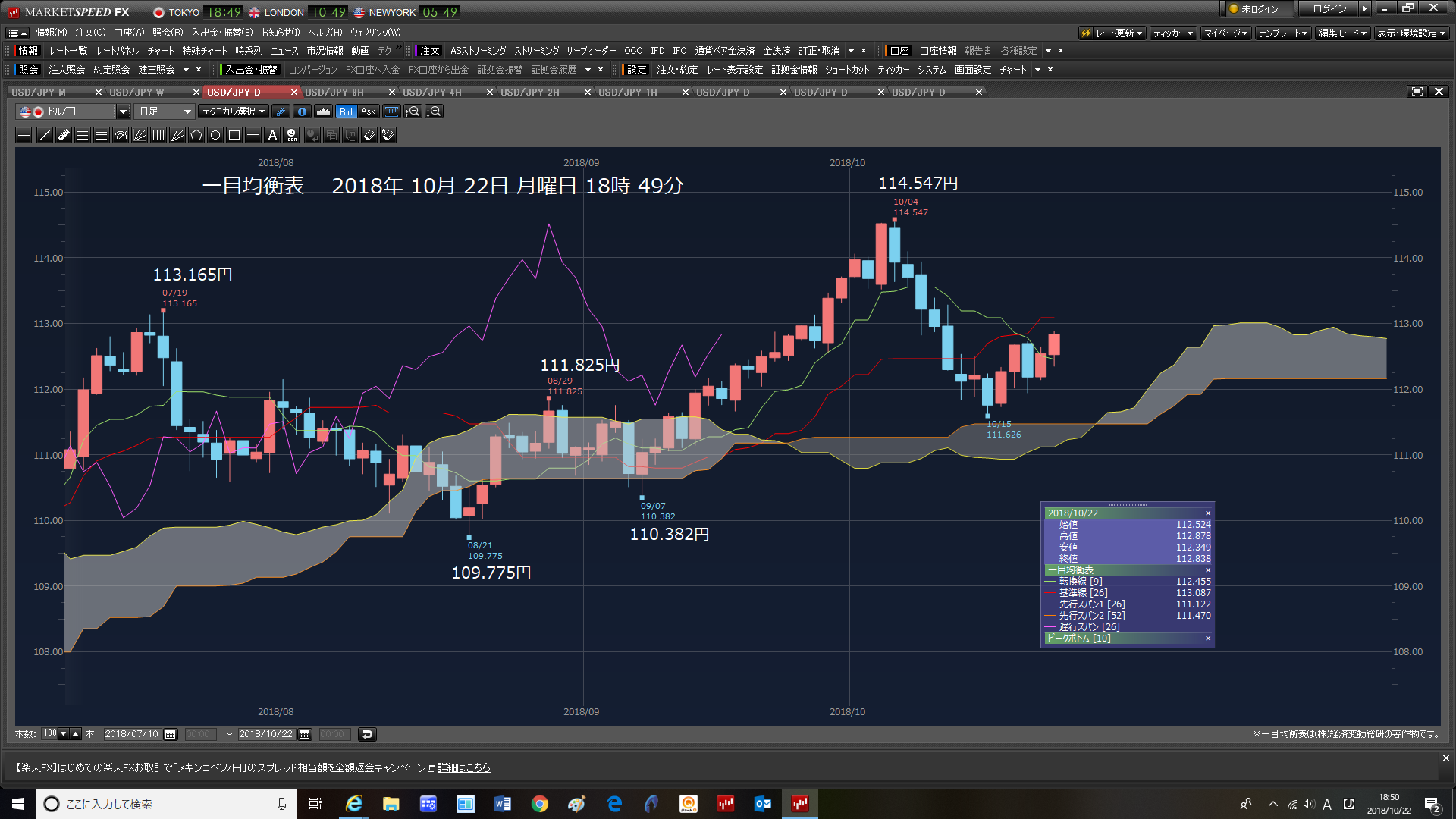Screen dimensions: 1456x819
Task: Click the ASストリーミング order button
Action: pyautogui.click(x=478, y=51)
